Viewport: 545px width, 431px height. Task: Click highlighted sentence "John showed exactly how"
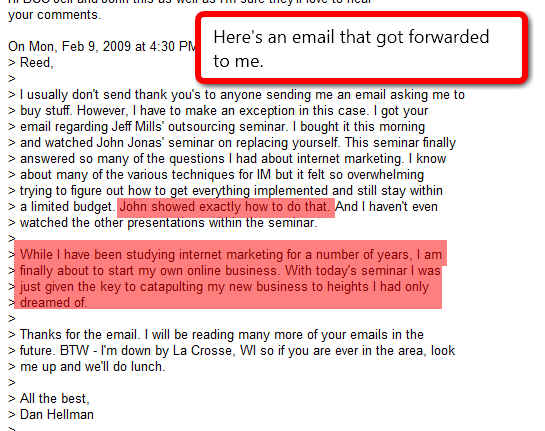click(x=225, y=207)
